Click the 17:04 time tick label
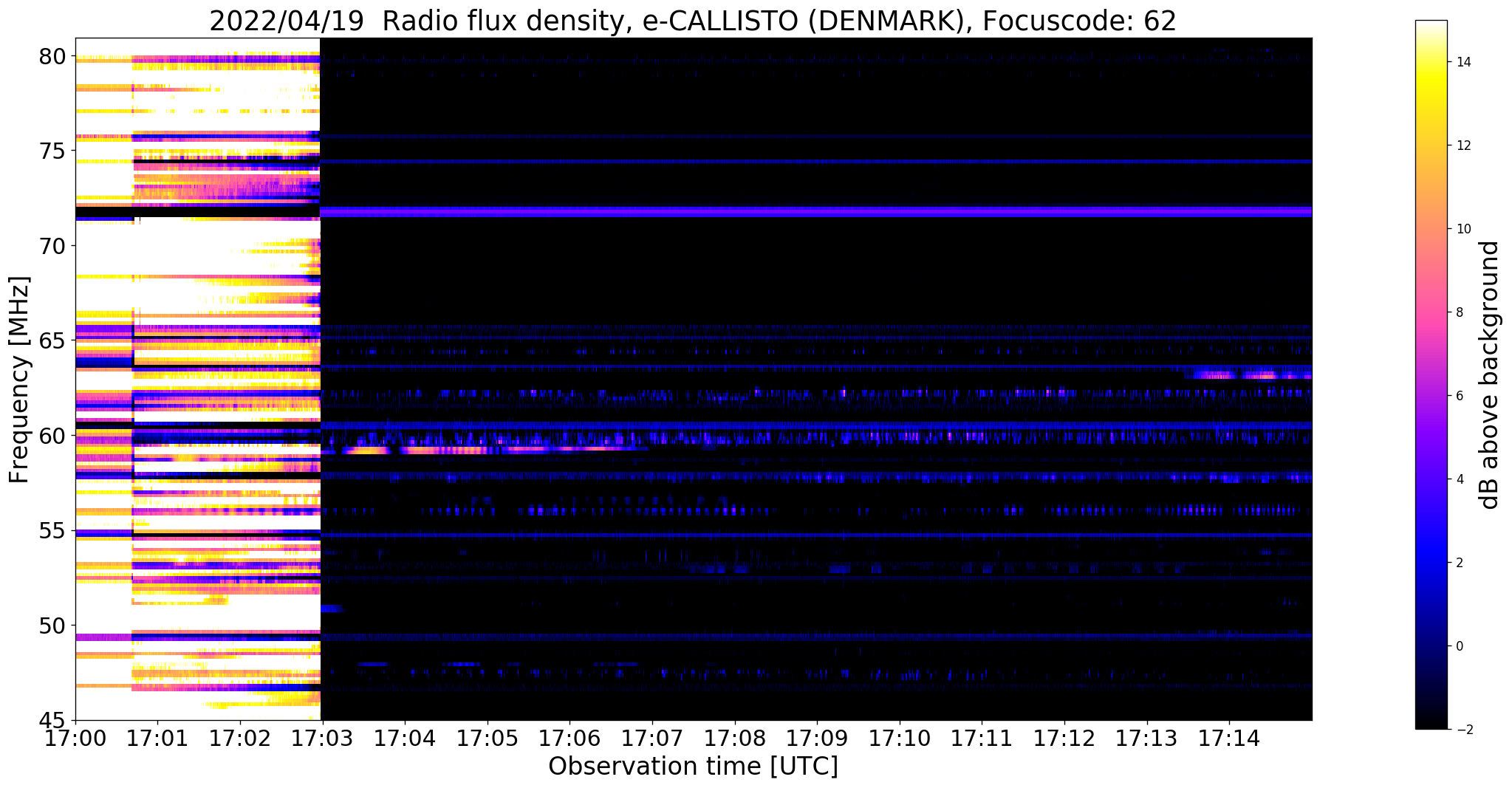Viewport: 1512px width, 788px height. click(405, 738)
